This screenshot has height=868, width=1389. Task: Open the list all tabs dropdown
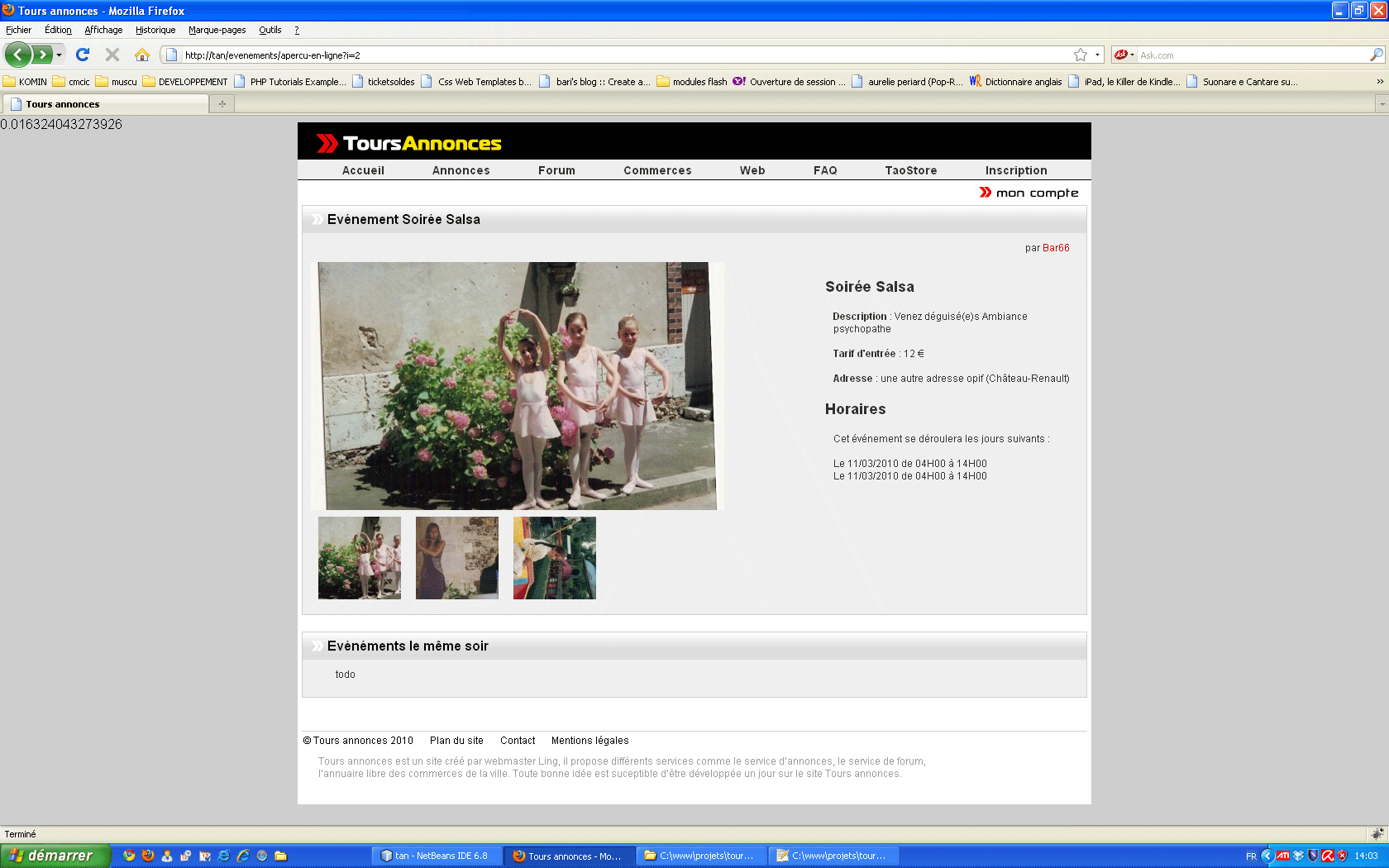1382,104
